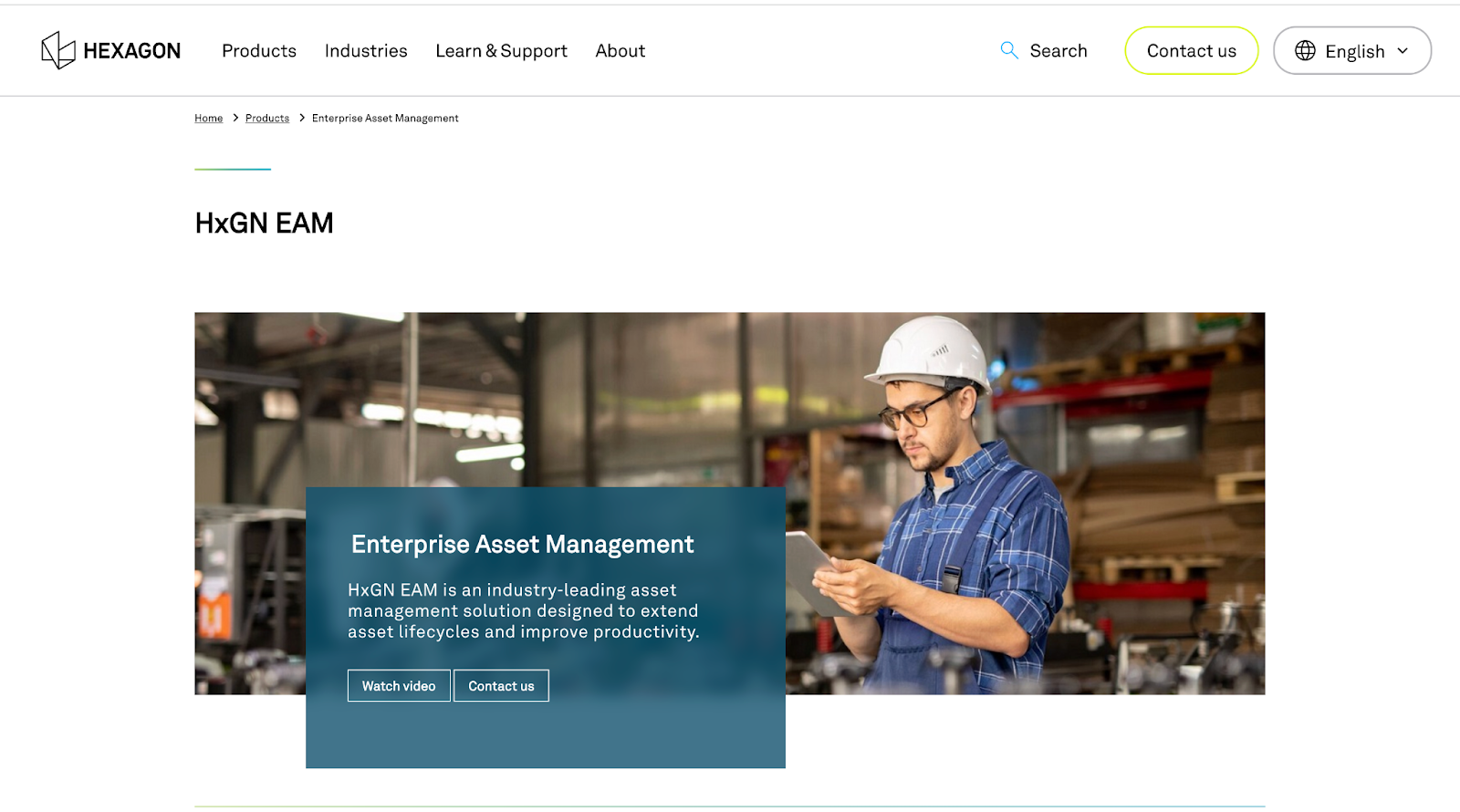Open the Products menu
Image resolution: width=1460 pixels, height=812 pixels.
(x=259, y=51)
